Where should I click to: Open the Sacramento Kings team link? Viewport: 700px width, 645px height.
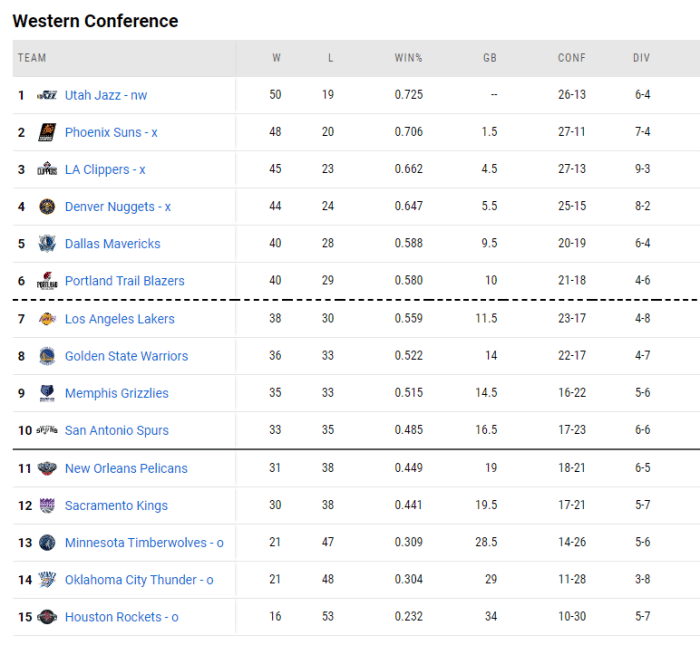[x=116, y=506]
